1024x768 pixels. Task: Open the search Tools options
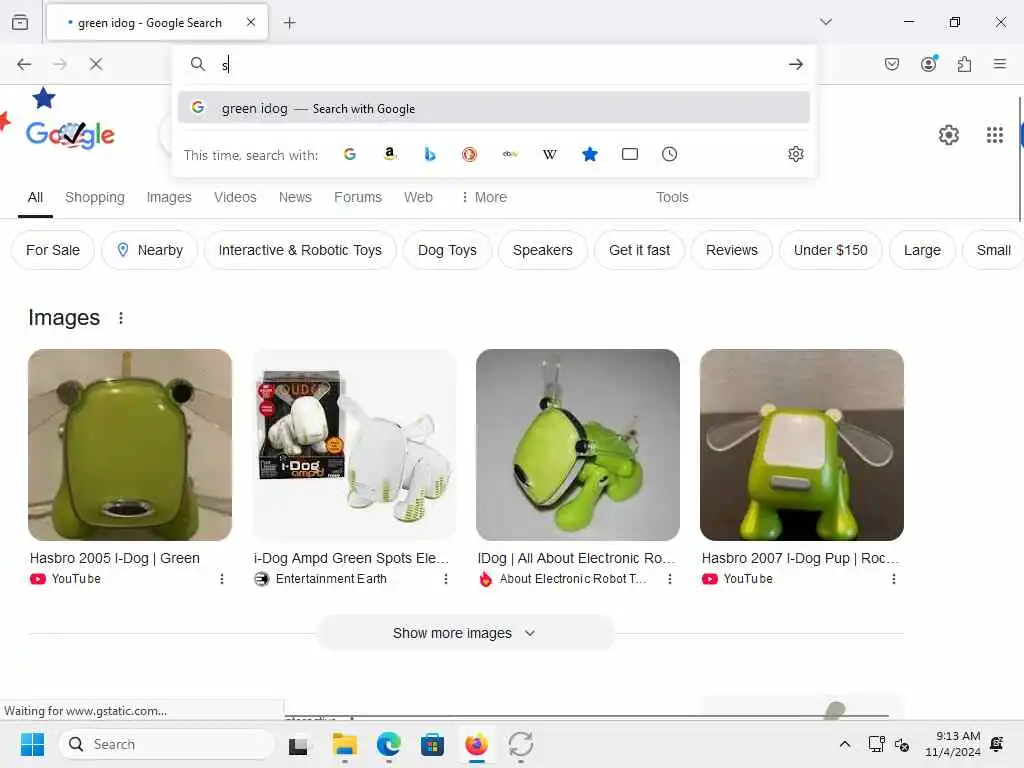[x=672, y=197]
